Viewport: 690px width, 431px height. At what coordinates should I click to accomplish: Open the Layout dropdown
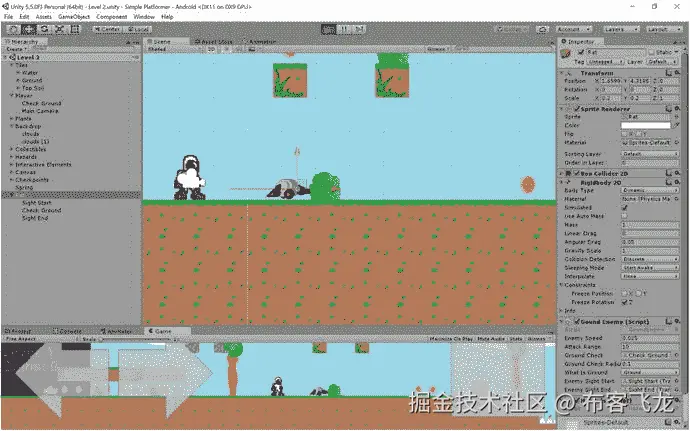coord(664,29)
